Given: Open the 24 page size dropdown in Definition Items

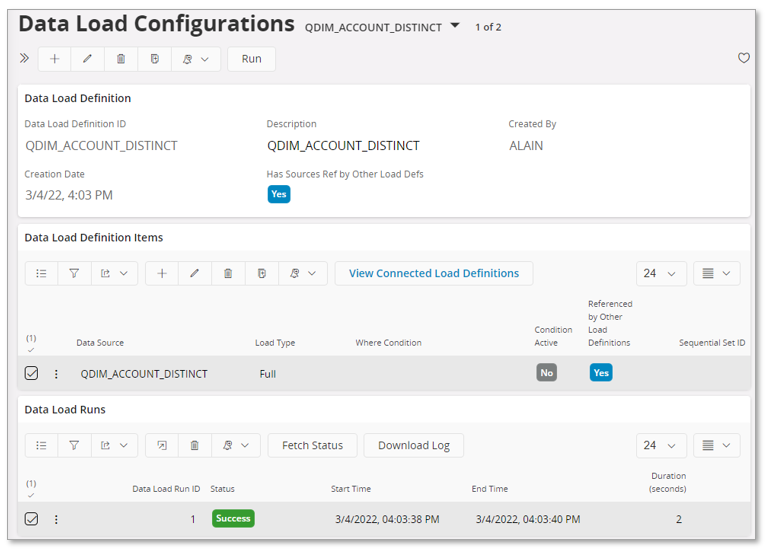Looking at the screenshot, I should (x=660, y=273).
